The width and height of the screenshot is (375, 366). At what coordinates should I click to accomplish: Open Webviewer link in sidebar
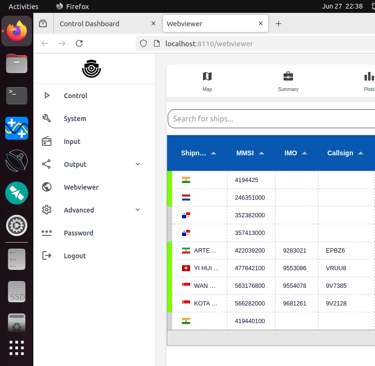click(81, 187)
